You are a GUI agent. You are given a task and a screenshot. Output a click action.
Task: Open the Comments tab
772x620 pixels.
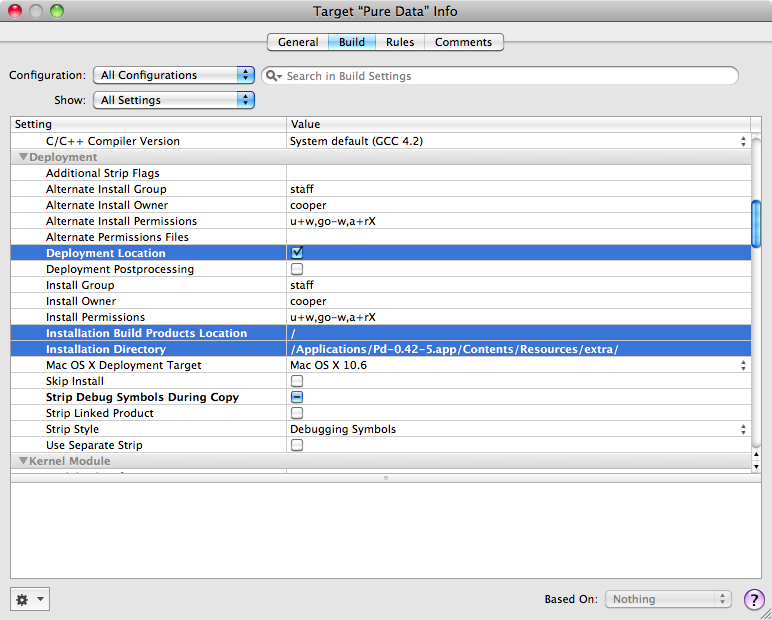463,42
